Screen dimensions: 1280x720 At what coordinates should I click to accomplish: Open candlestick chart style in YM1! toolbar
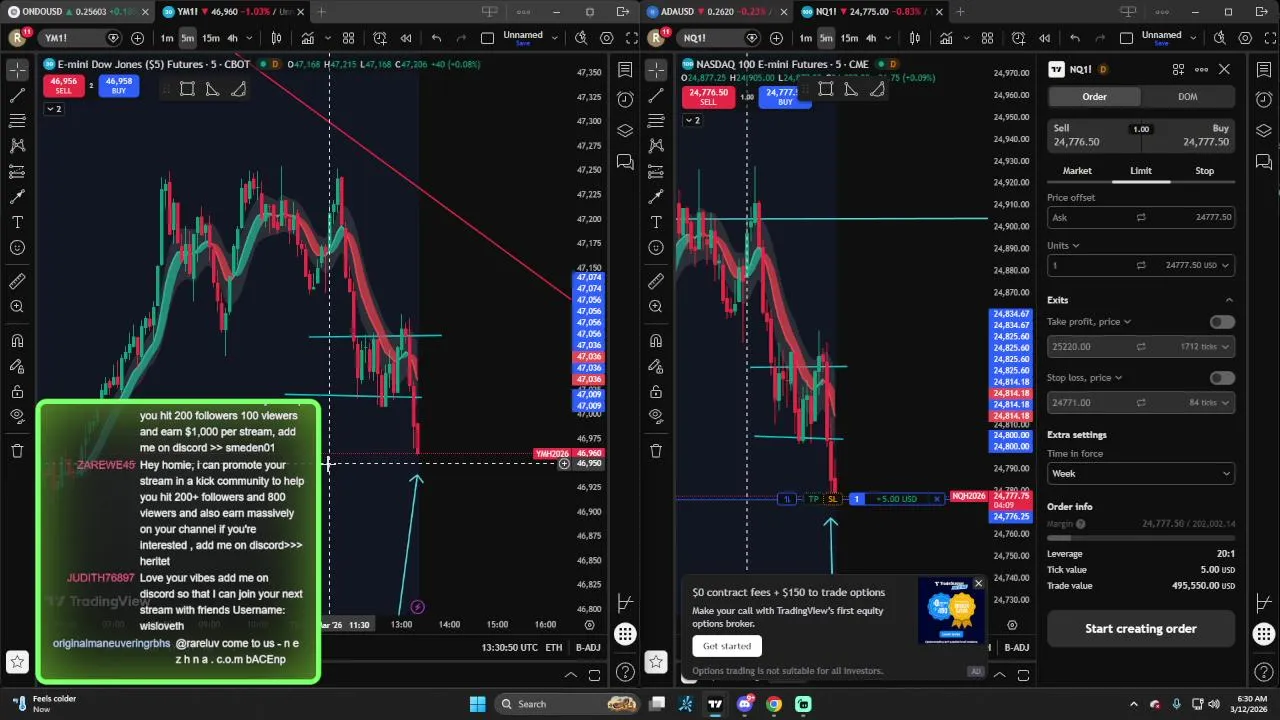276,38
